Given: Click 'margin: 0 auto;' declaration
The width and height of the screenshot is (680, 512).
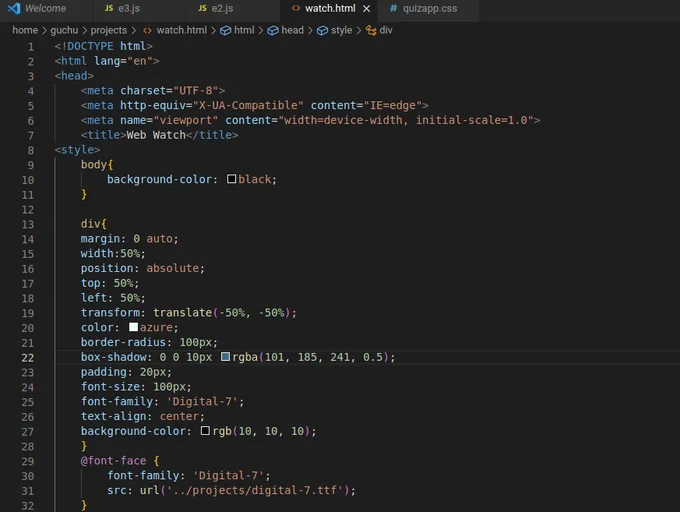Looking at the screenshot, I should point(129,239).
